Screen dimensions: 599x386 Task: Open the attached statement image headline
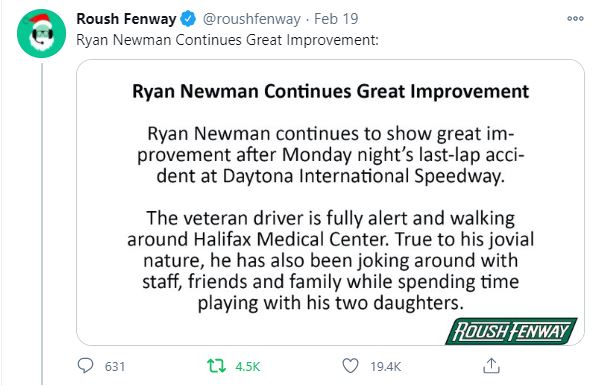pyautogui.click(x=330, y=91)
